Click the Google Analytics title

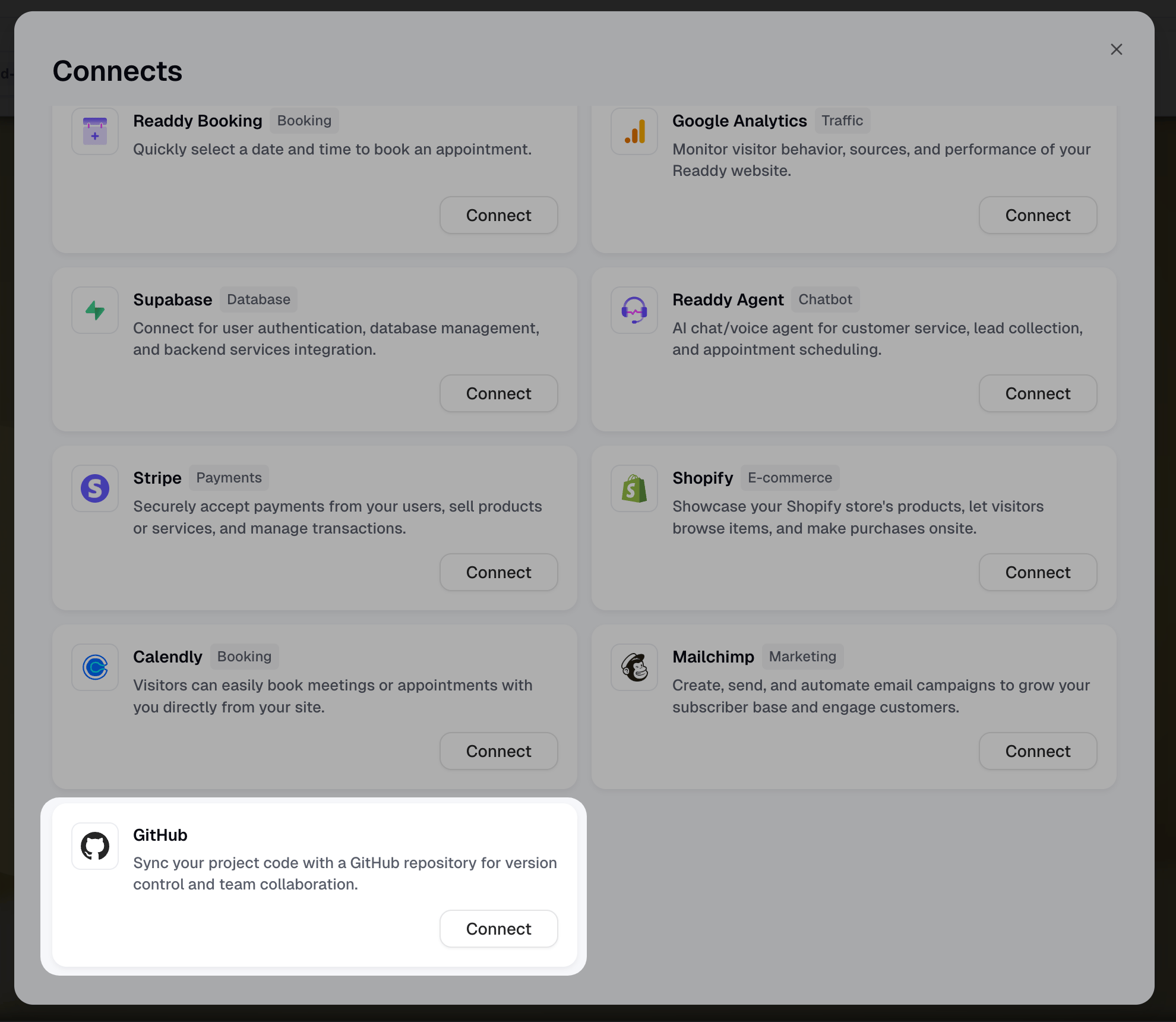pos(739,121)
